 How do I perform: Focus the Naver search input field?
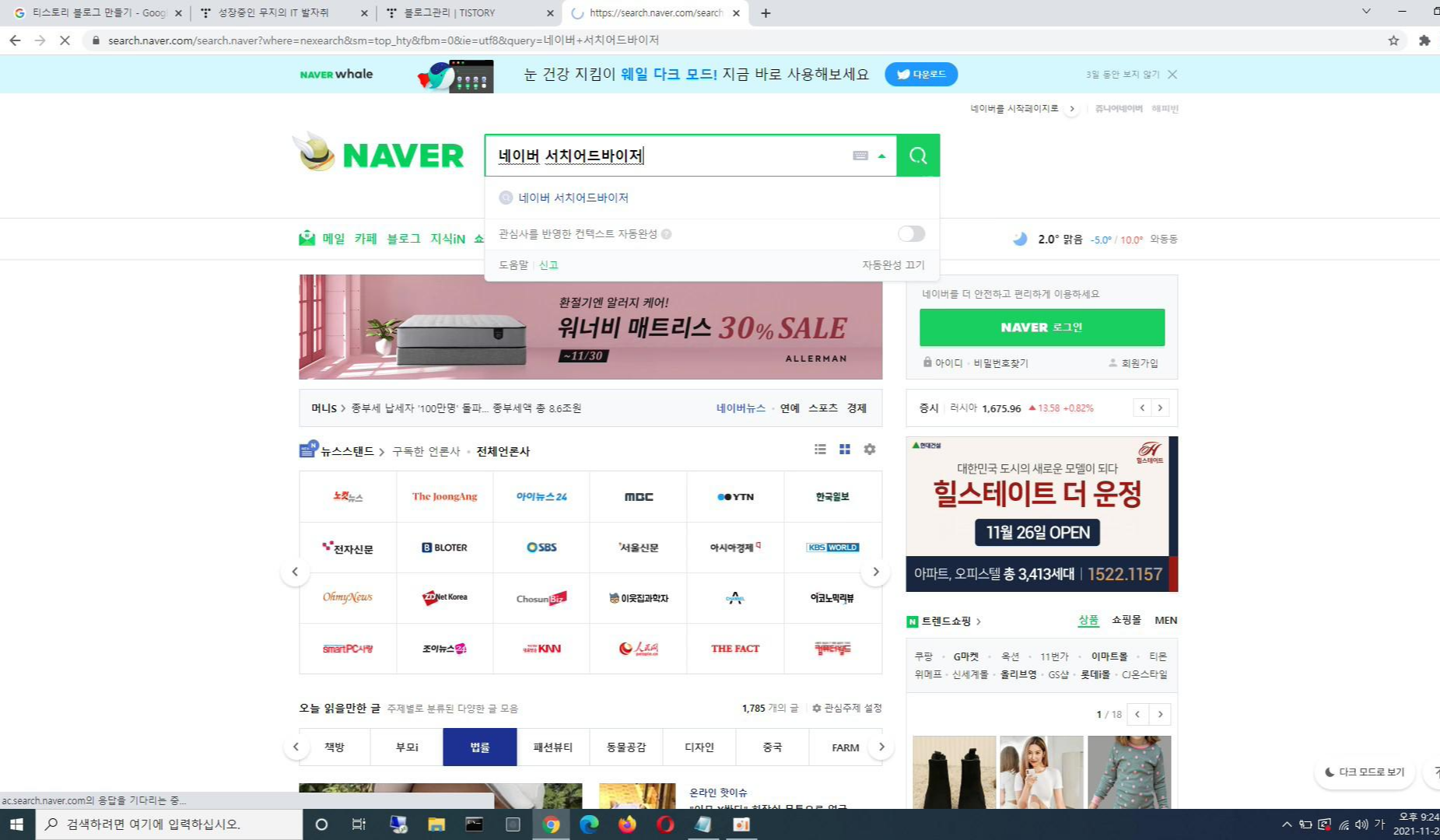pos(669,156)
